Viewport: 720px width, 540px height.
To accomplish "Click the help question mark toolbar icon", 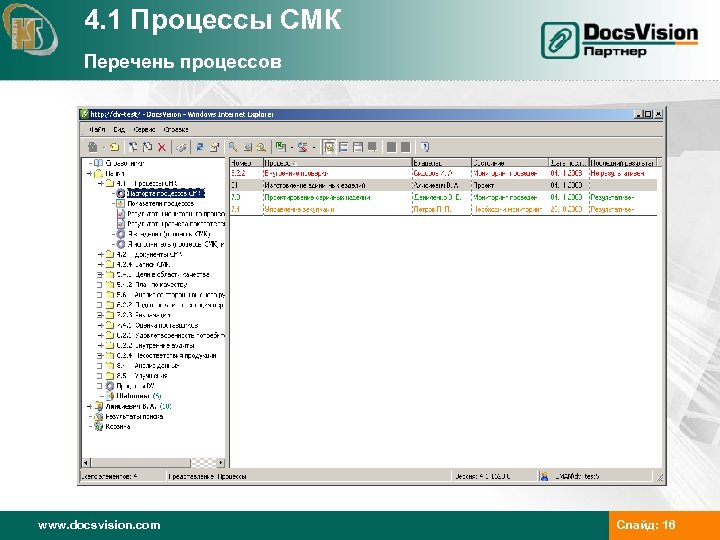I will click(425, 147).
